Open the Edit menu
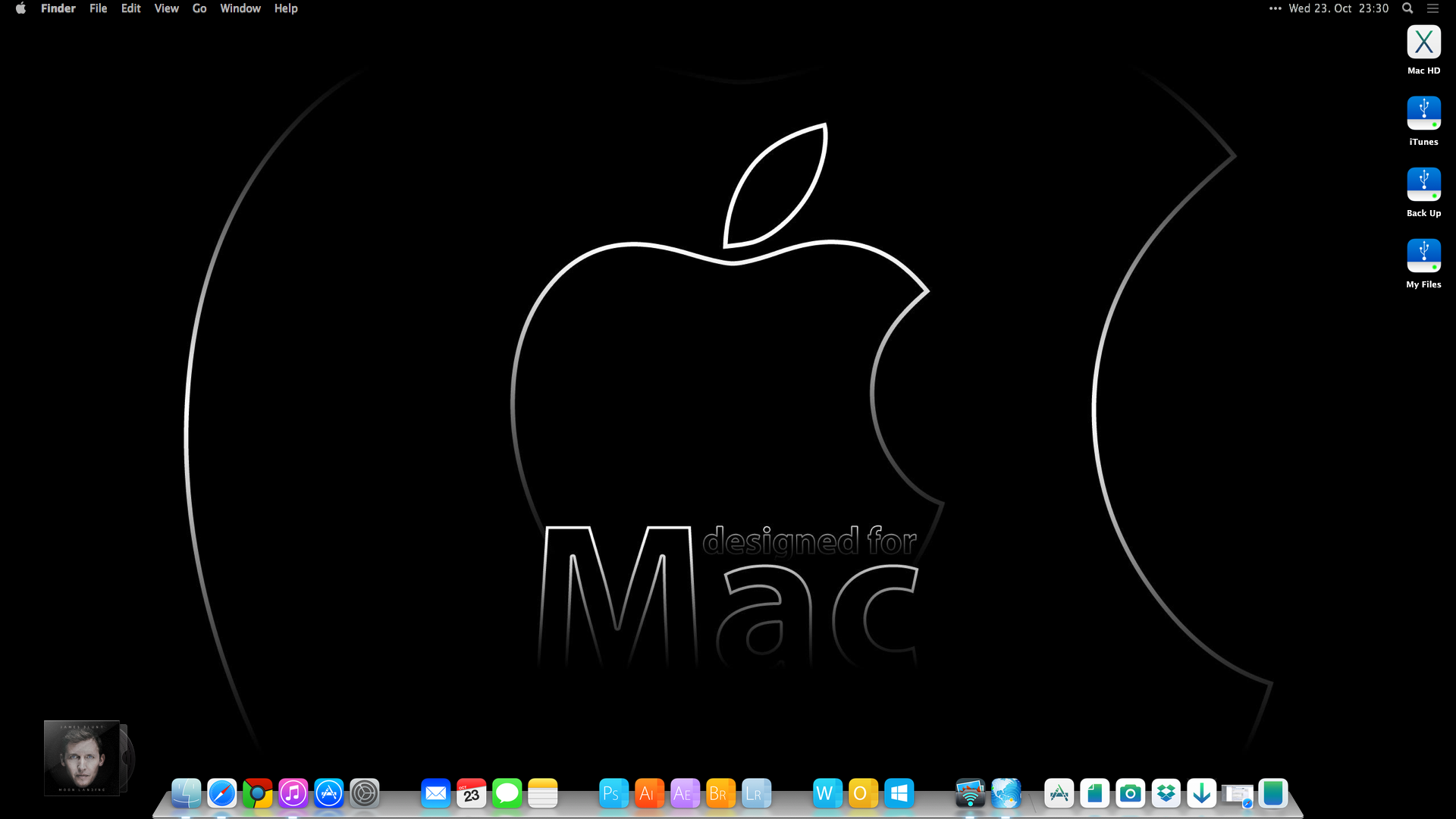Image resolution: width=1456 pixels, height=819 pixels. (131, 8)
